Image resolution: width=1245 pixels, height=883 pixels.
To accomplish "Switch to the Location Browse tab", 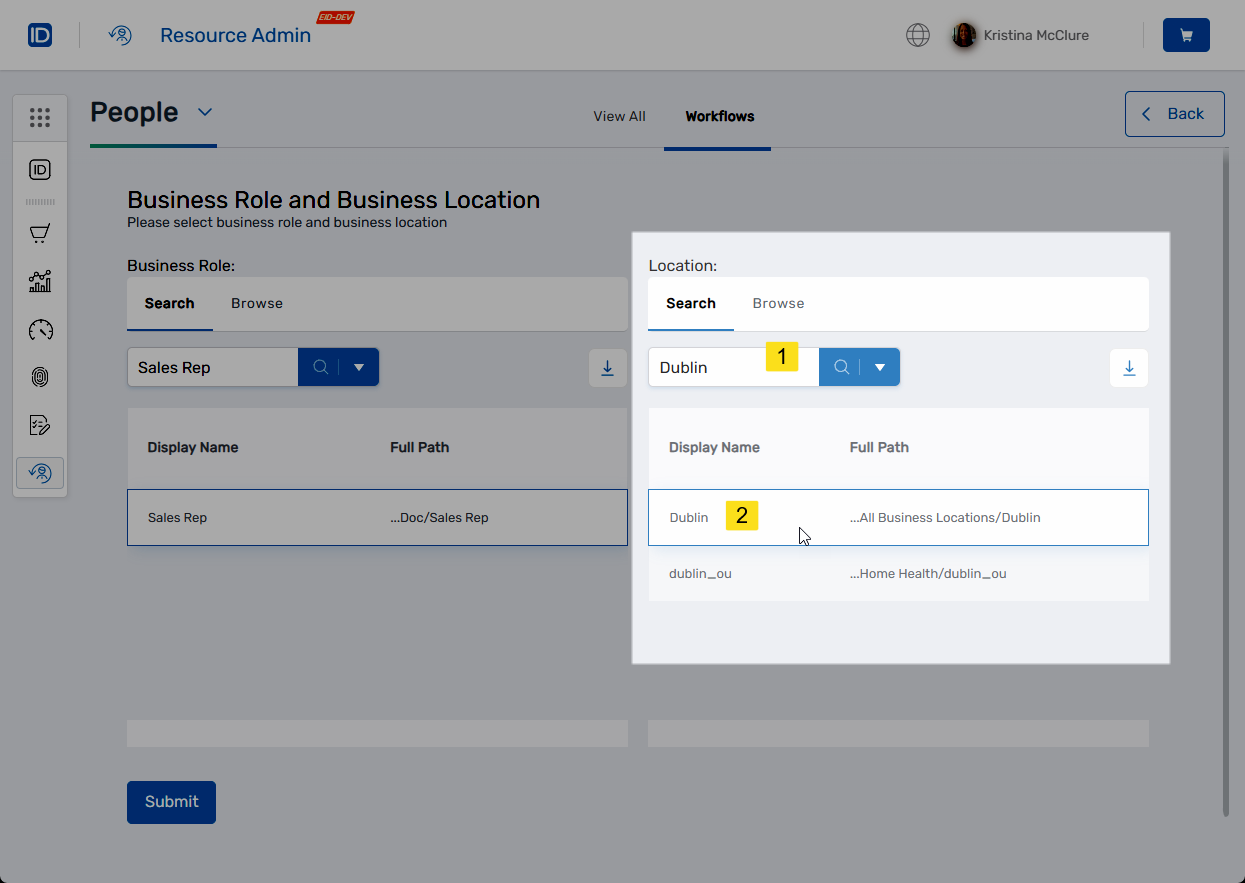I will pos(778,303).
